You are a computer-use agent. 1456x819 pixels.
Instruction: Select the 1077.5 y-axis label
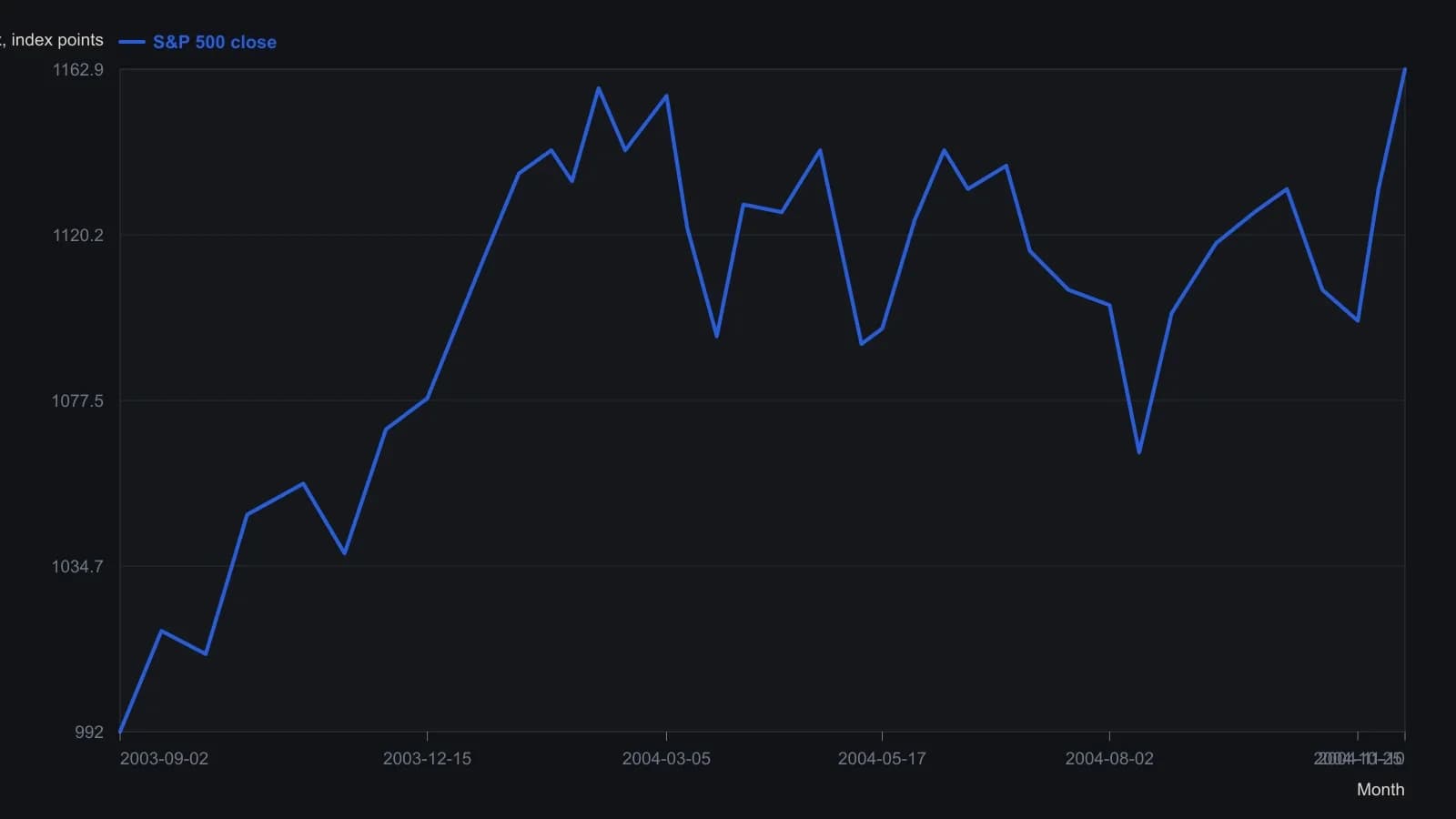click(78, 401)
